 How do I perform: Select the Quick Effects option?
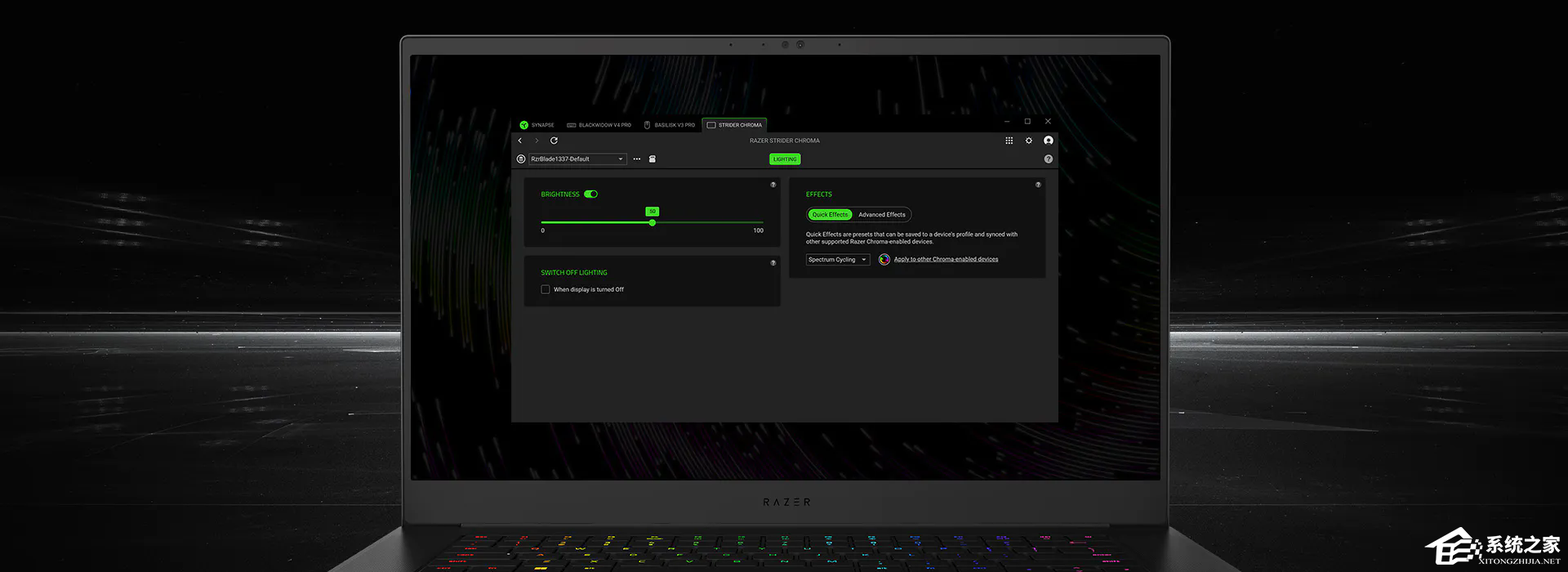(830, 215)
